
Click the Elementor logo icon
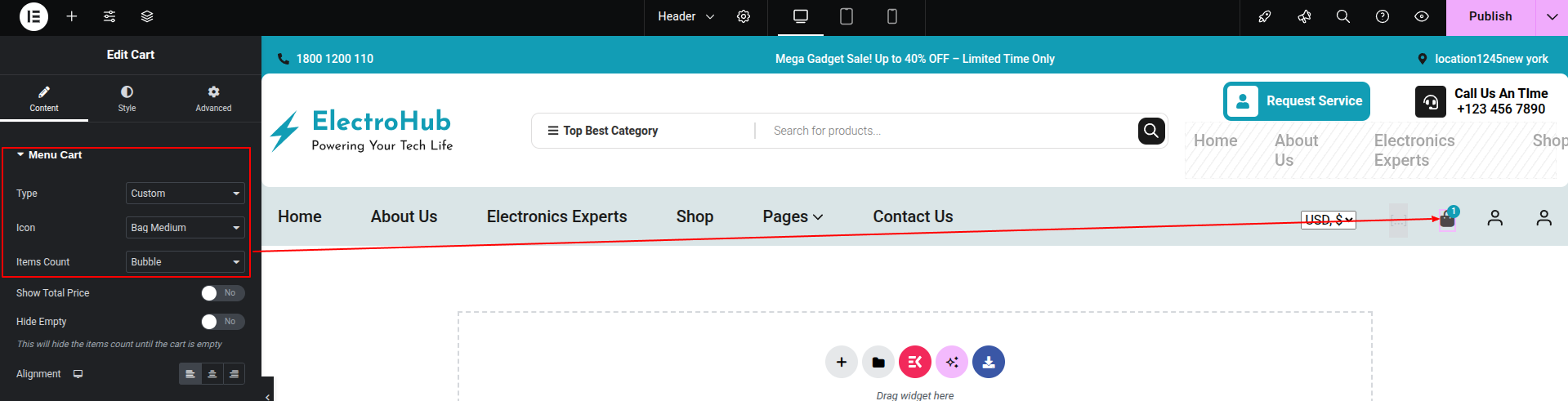click(34, 16)
